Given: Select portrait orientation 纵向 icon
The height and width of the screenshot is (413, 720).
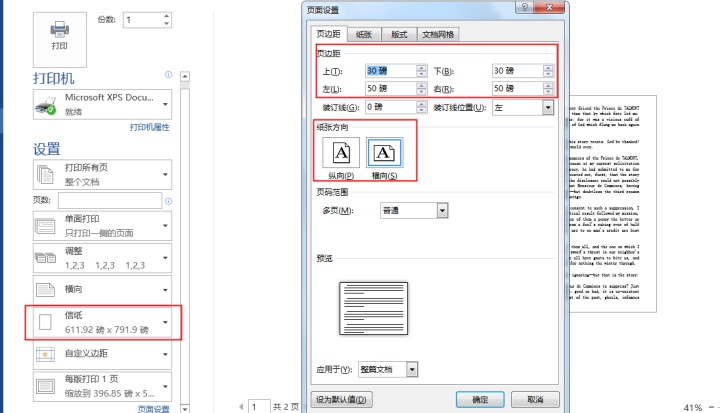Looking at the screenshot, I should pos(341,153).
